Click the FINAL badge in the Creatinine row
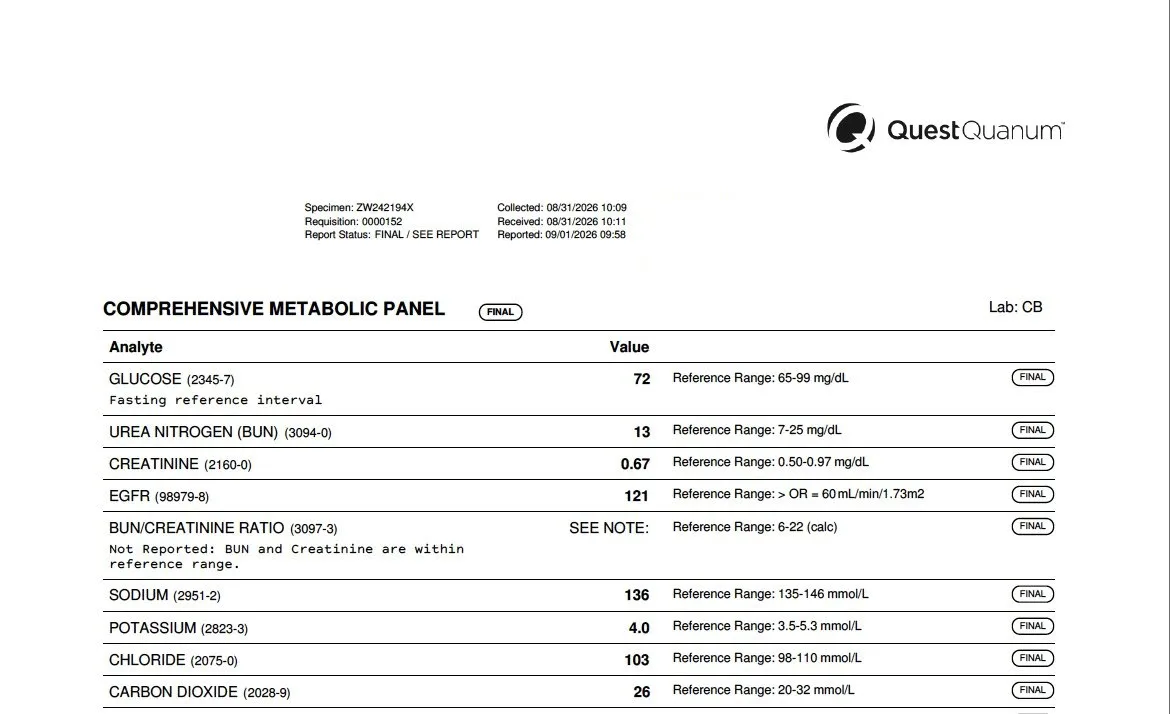The height and width of the screenshot is (714, 1170). (x=1033, y=463)
